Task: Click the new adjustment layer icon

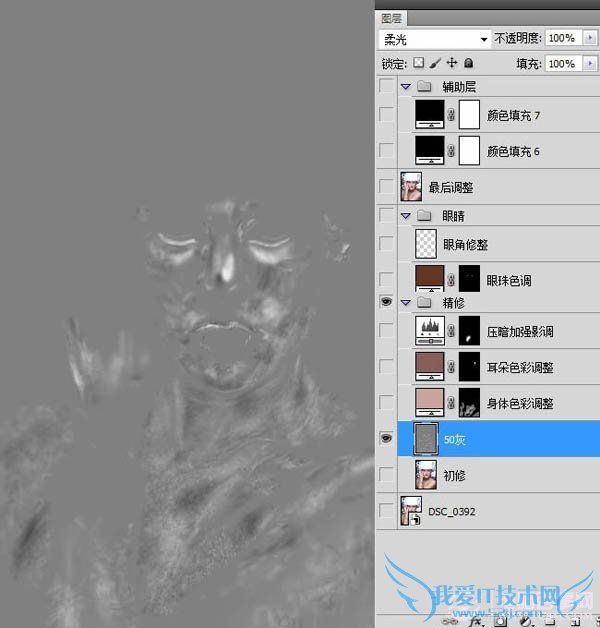Action: [x=526, y=622]
